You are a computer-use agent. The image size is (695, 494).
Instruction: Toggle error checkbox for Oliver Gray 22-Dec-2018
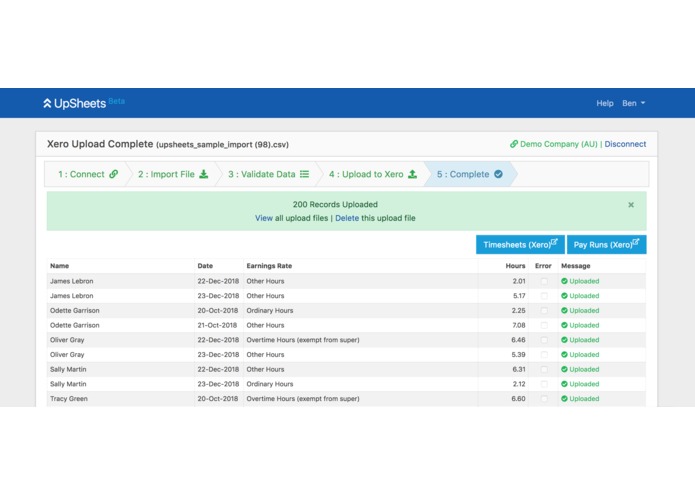click(x=544, y=340)
